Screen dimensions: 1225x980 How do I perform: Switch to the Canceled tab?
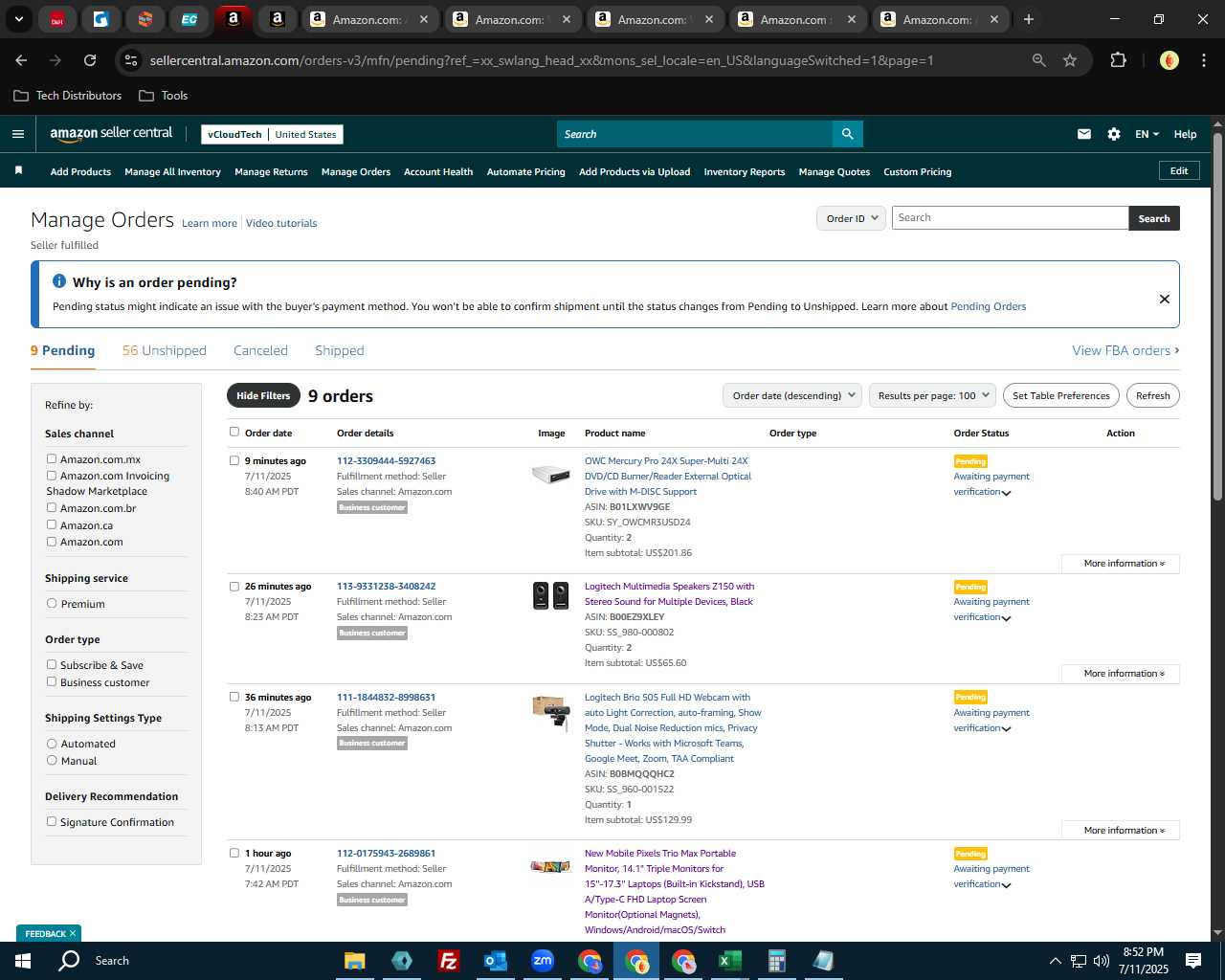tap(260, 350)
